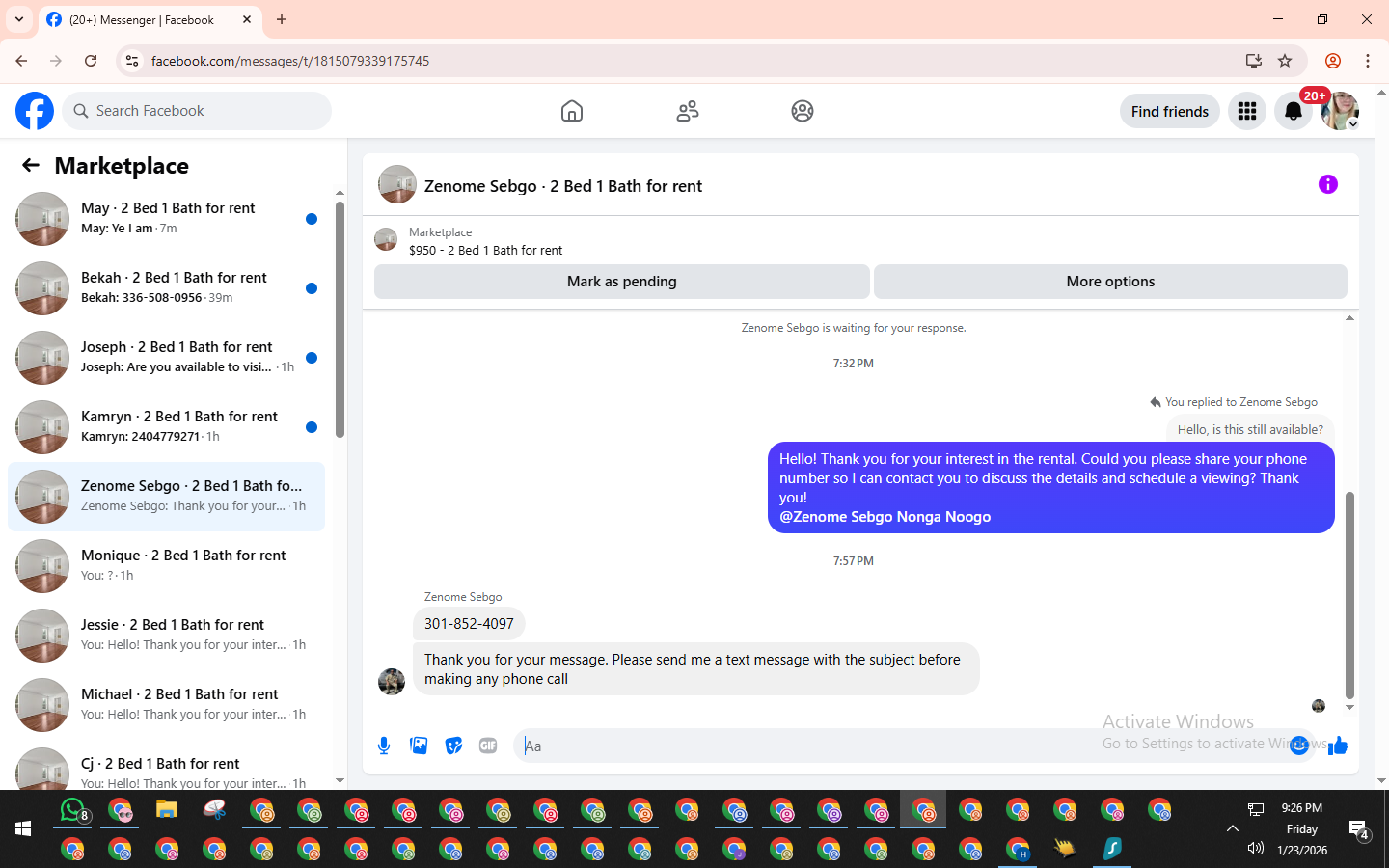Click the browser page vertical scrollbar
The image size is (1389, 868).
(x=1382, y=434)
